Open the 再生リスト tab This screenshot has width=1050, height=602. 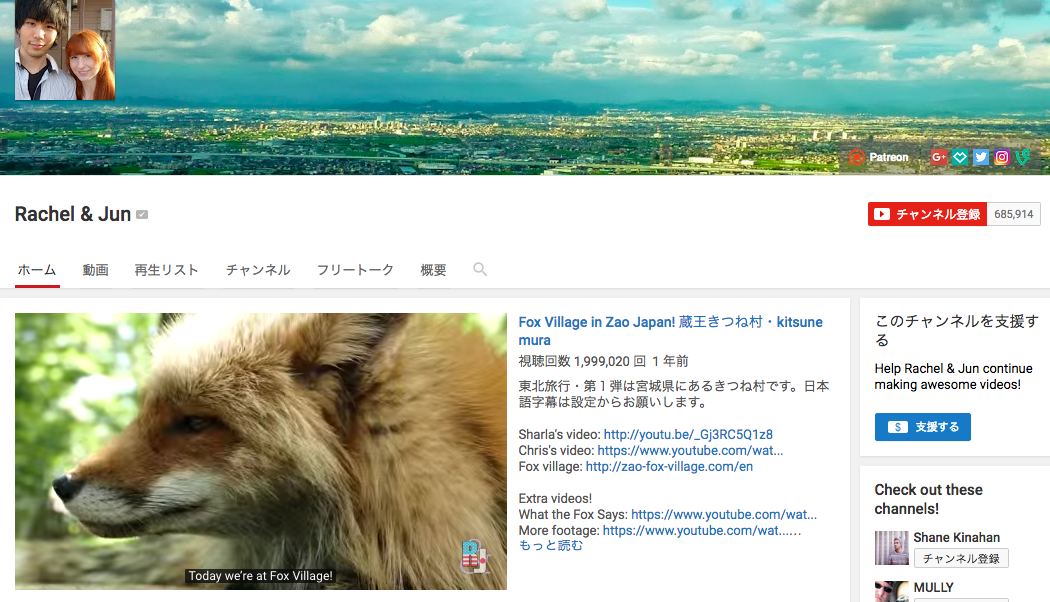pos(167,270)
